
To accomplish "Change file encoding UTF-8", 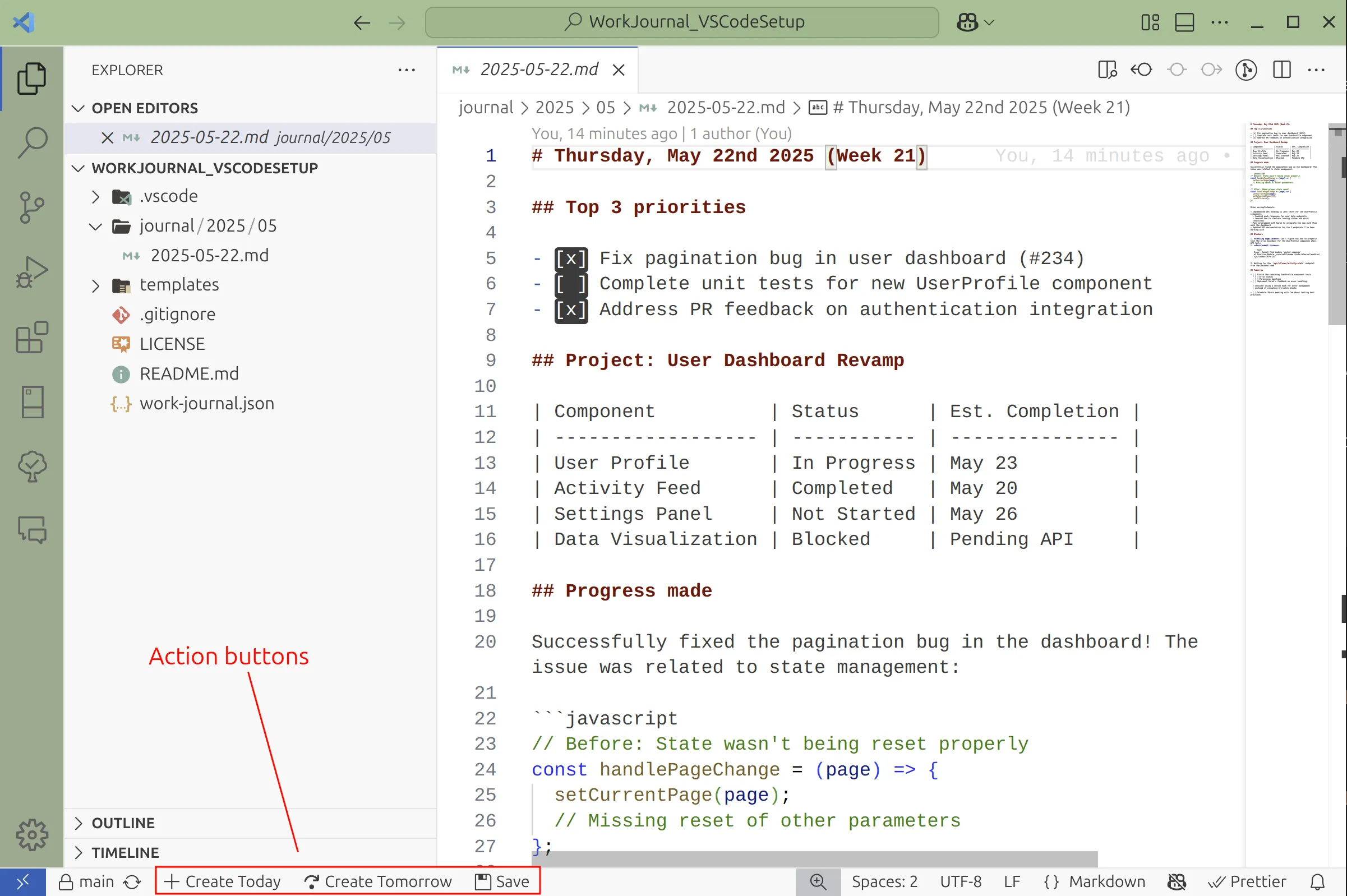I will [x=961, y=882].
